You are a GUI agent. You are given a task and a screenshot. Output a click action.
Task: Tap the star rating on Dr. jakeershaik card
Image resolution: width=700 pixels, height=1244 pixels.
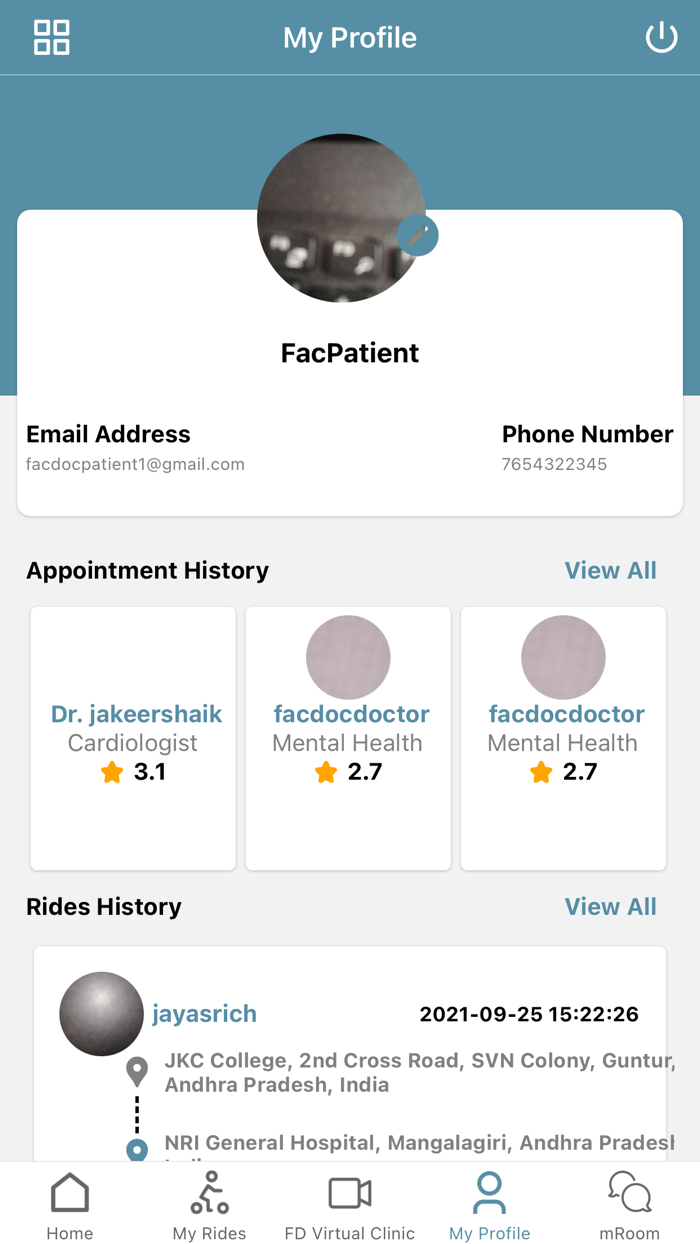[x=112, y=772]
